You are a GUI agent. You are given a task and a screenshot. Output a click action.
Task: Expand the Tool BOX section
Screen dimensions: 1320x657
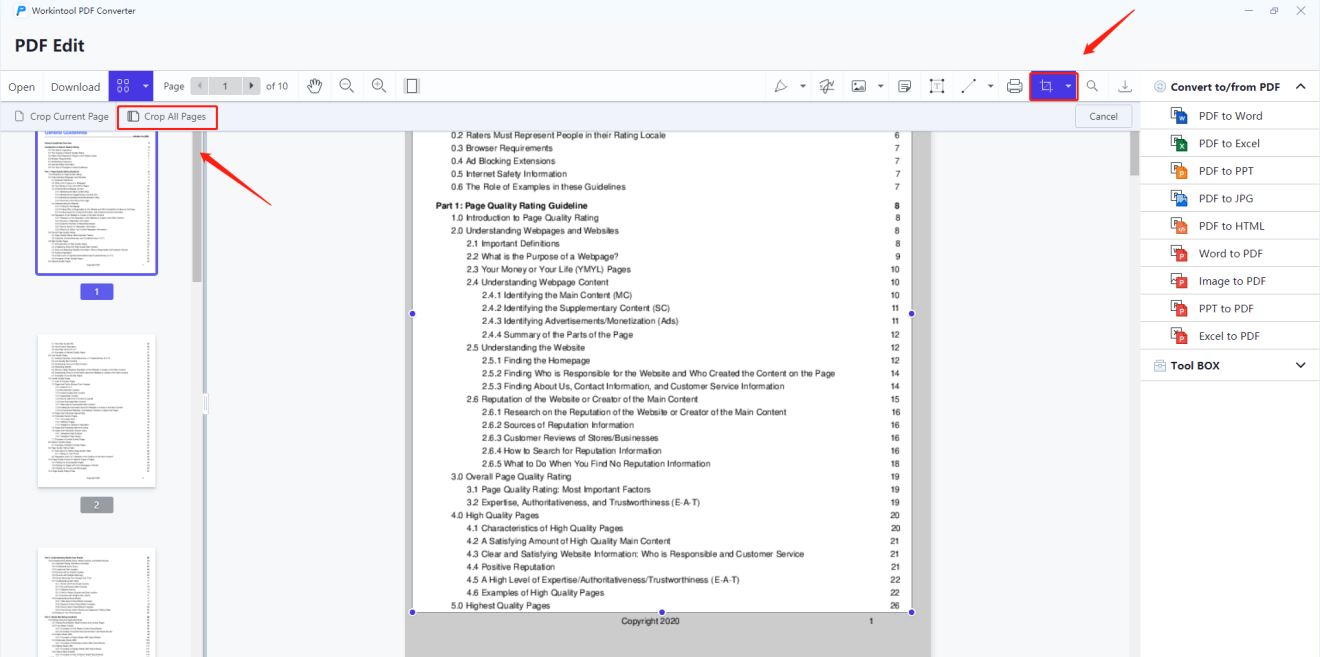pos(1300,366)
